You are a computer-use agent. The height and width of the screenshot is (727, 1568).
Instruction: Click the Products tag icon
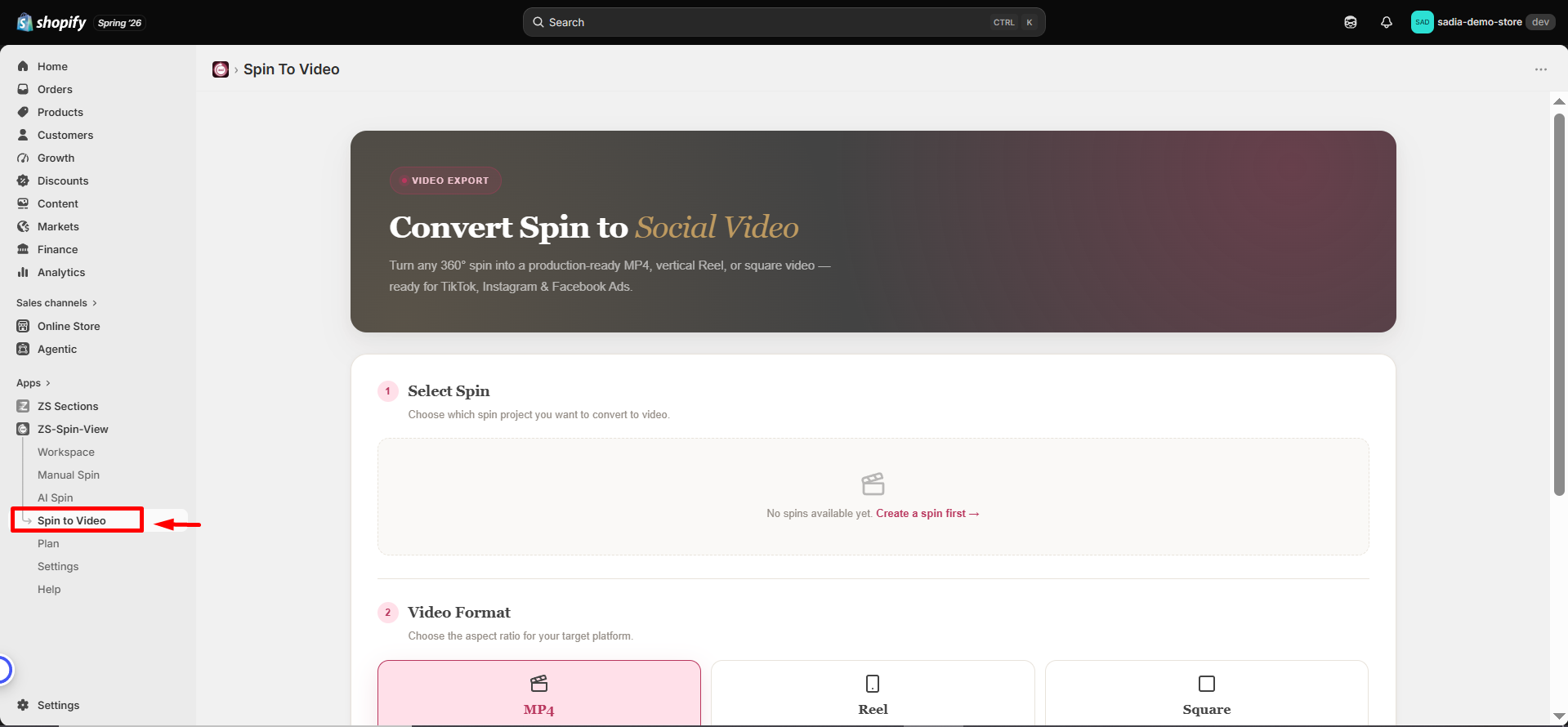[23, 112]
